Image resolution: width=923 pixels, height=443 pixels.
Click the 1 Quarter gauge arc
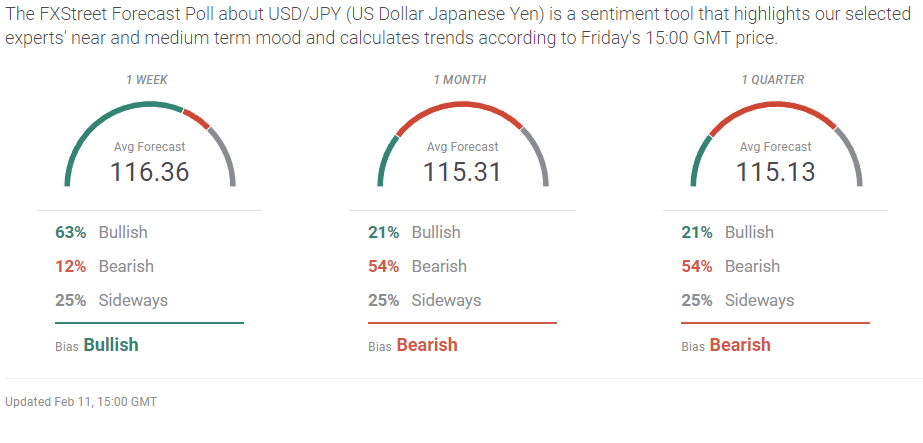click(x=776, y=103)
